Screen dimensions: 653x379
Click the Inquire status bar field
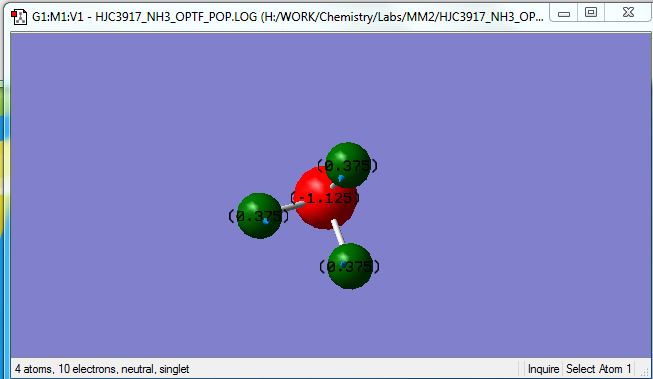[543, 369]
